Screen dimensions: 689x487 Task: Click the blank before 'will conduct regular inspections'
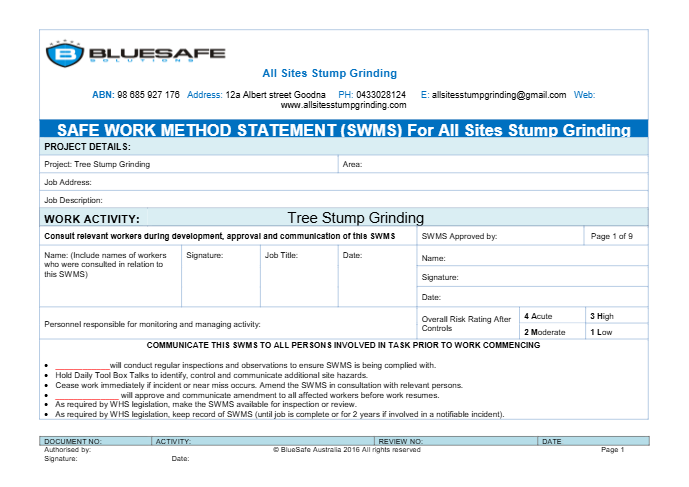pos(82,366)
